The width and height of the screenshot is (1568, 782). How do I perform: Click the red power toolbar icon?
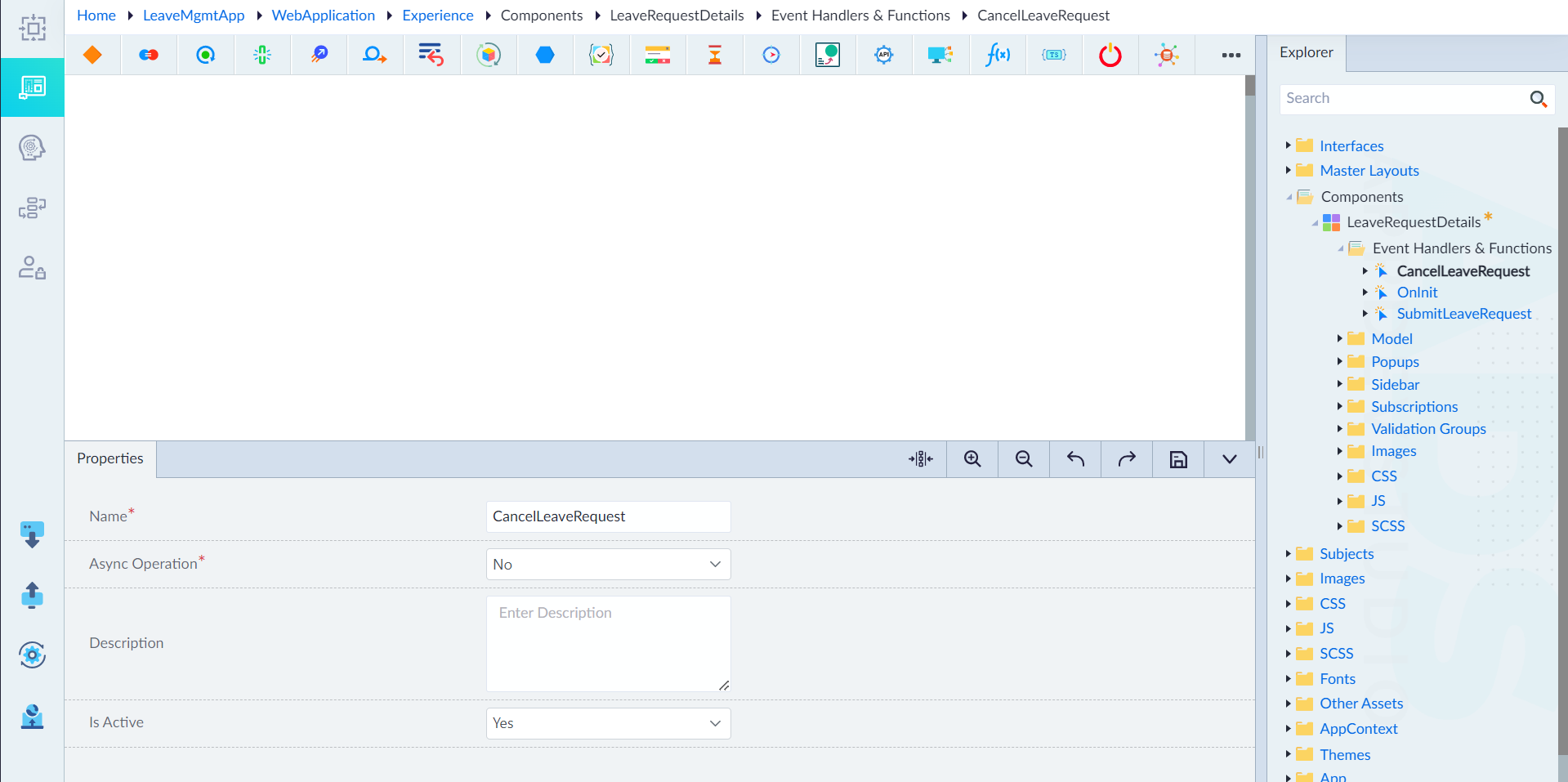[1110, 55]
